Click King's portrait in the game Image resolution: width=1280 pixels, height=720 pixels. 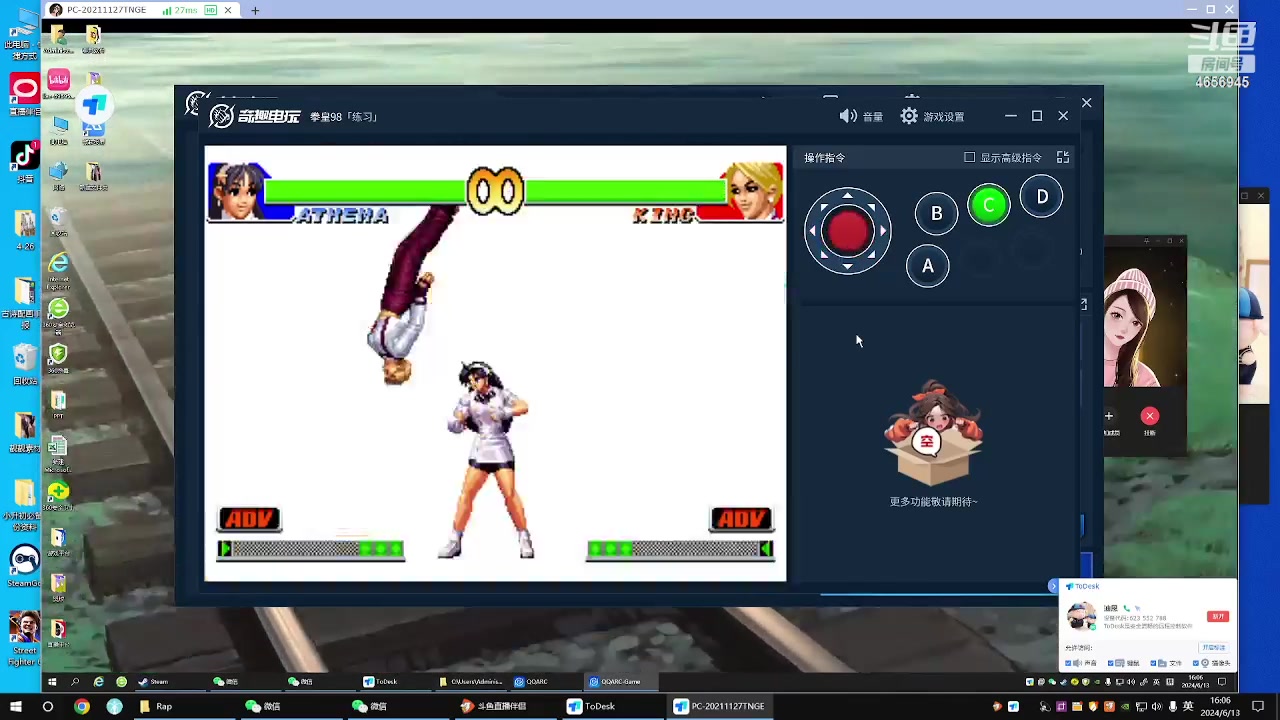754,190
